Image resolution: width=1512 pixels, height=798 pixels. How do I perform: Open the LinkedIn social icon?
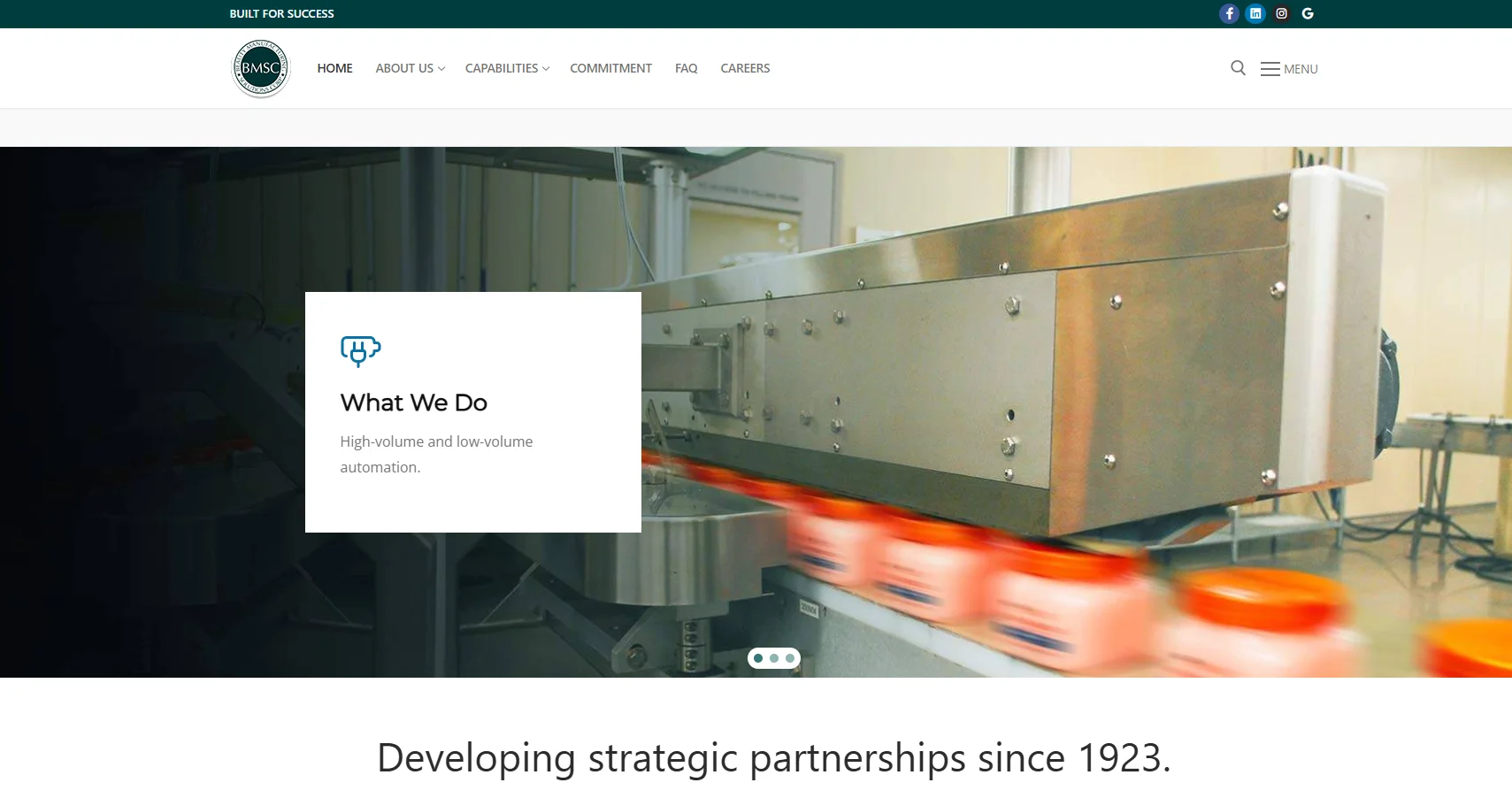(x=1255, y=13)
